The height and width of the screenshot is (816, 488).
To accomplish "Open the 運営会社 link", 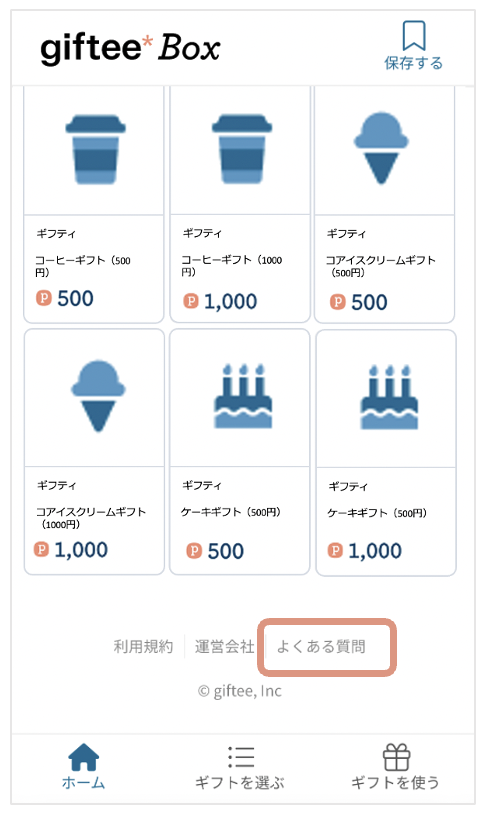I will [225, 647].
